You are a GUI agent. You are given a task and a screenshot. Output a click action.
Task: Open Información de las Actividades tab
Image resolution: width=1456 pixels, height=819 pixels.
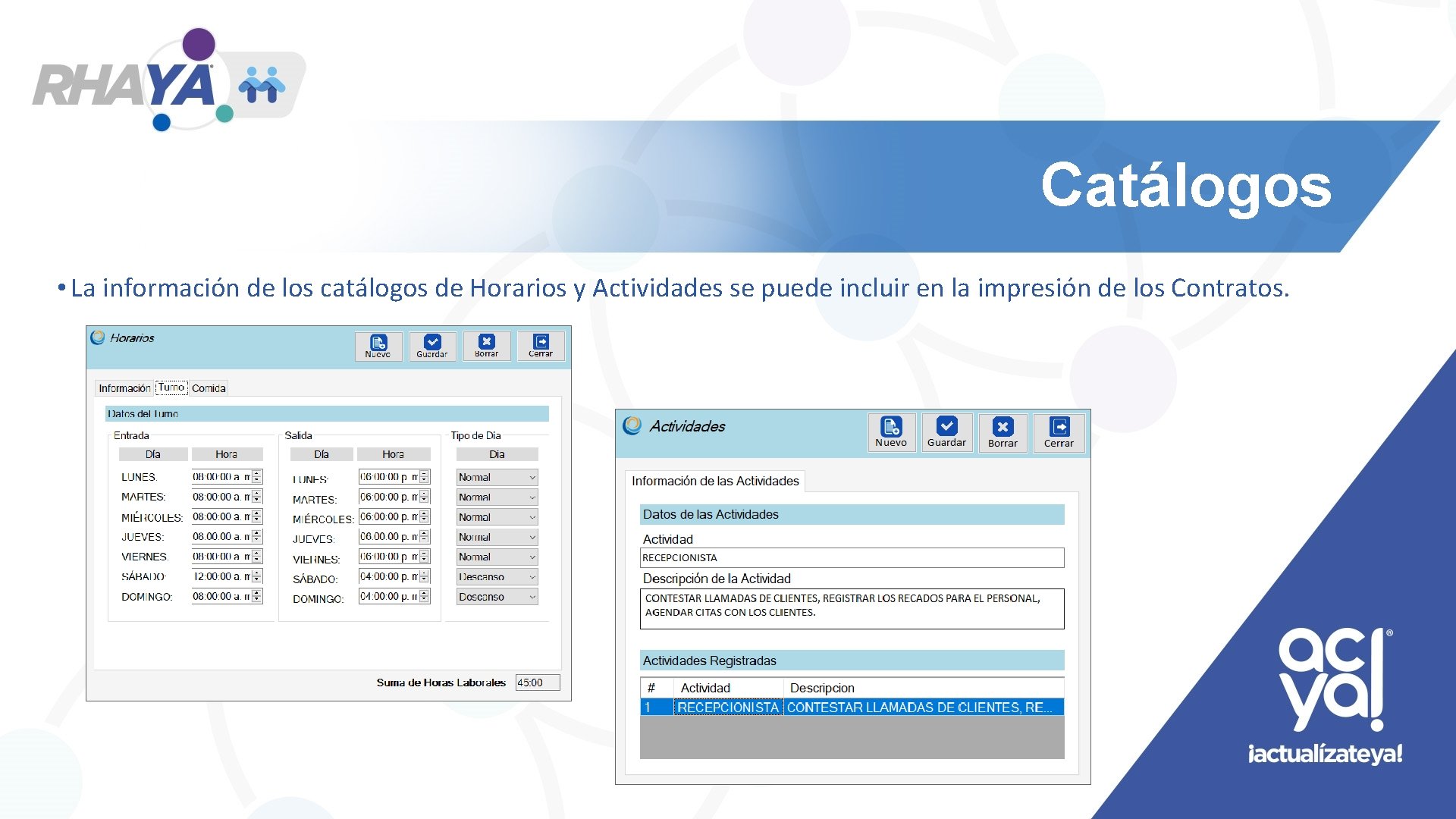click(715, 481)
